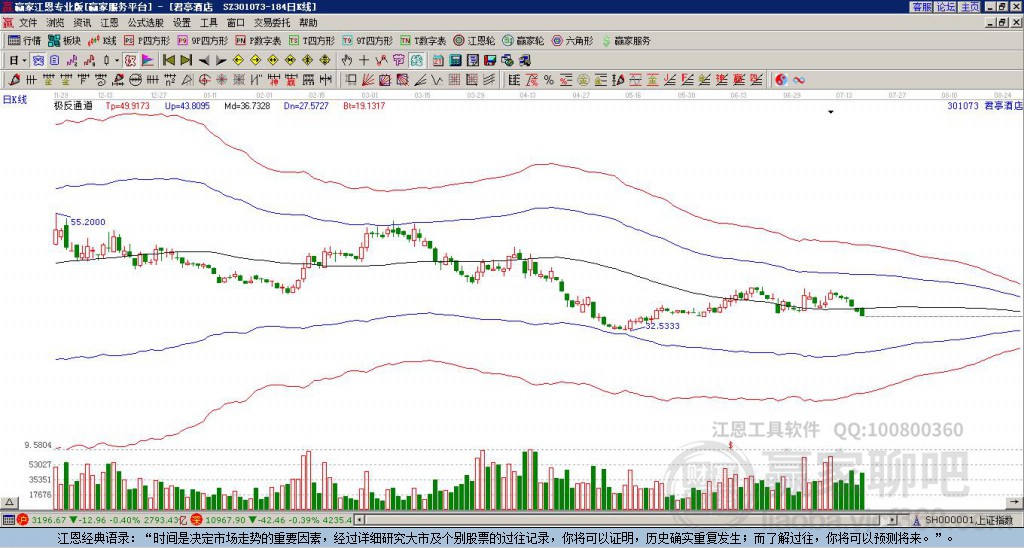Open the calendar 21 icon

click(x=438, y=61)
